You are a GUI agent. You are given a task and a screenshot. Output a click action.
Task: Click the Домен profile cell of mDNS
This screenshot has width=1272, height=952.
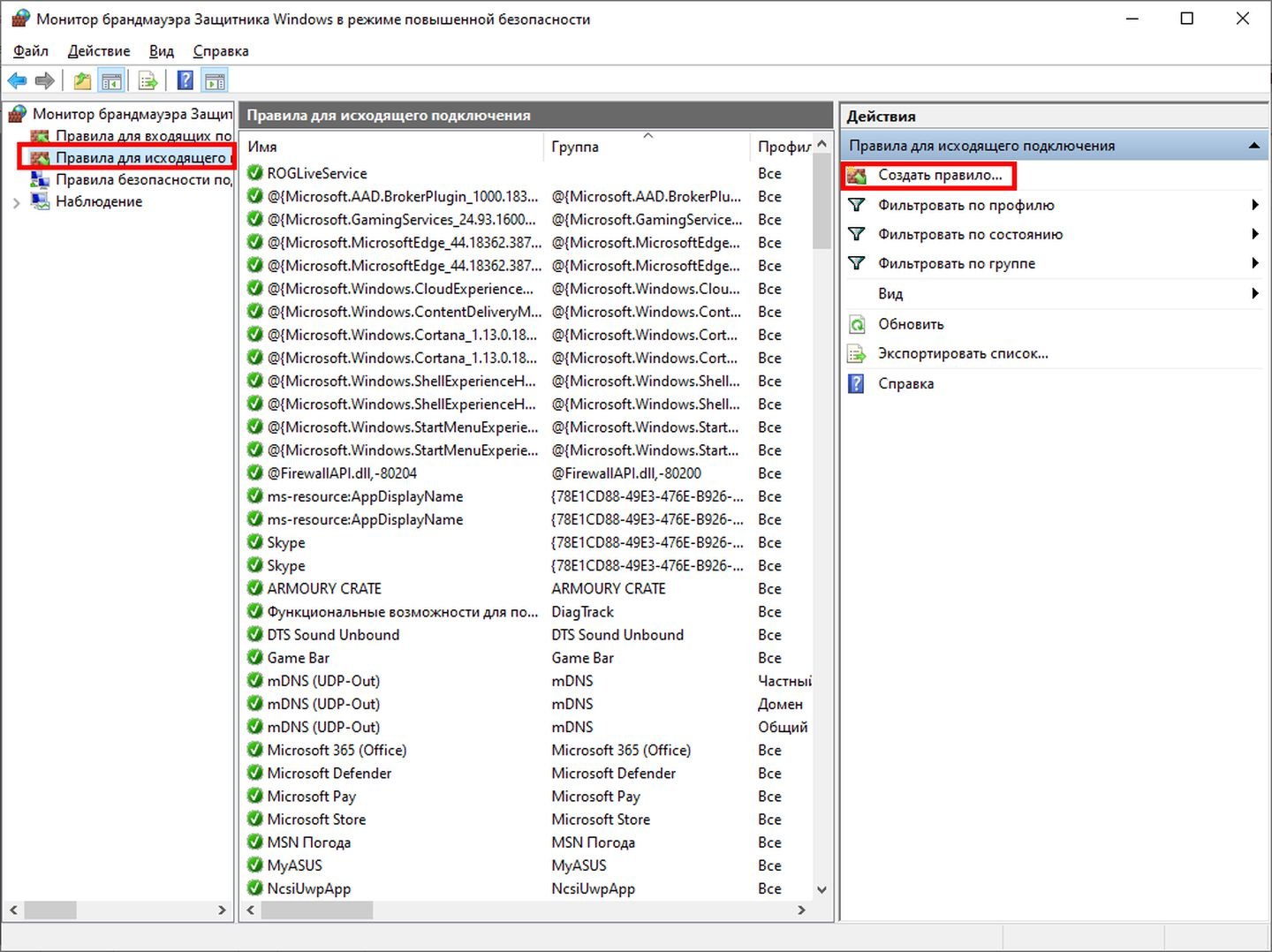point(781,704)
